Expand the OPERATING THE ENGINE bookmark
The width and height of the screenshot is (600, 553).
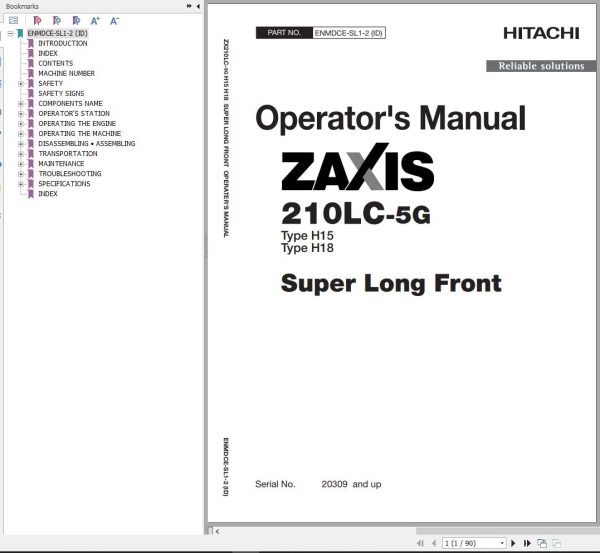pyautogui.click(x=21, y=124)
